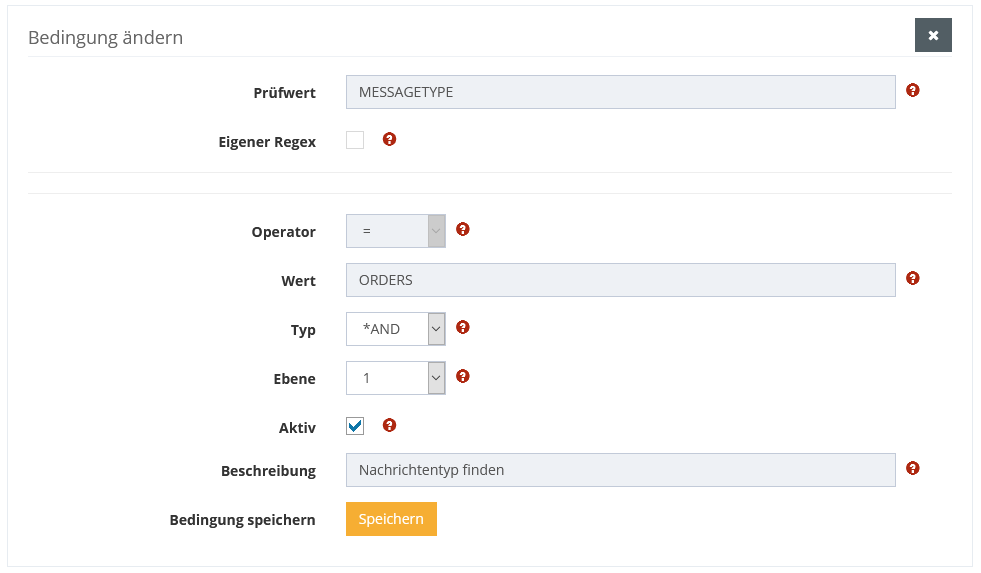Expand the Typ dropdown showing *AND
The image size is (981, 573).
tap(395, 329)
